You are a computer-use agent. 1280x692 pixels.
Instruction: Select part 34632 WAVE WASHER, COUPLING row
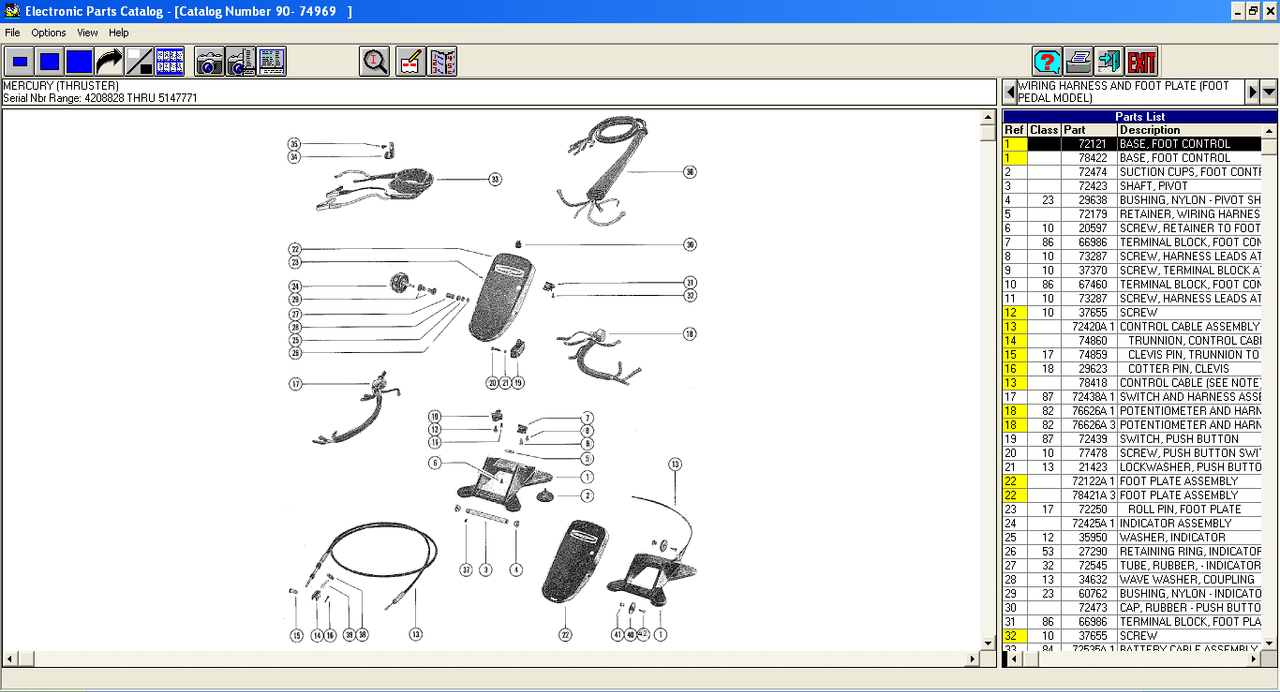1132,579
